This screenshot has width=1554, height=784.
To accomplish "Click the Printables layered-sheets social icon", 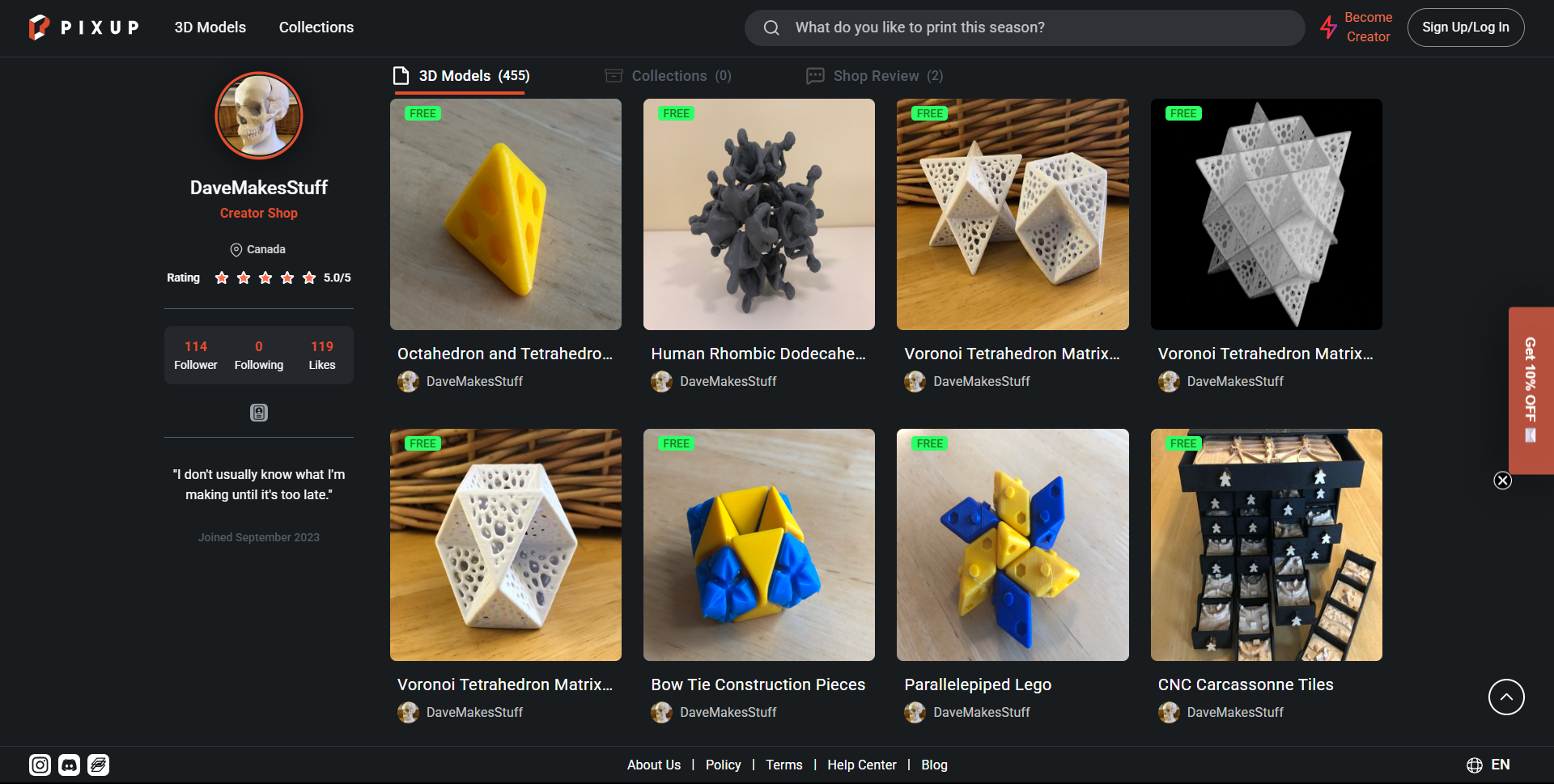I will (98, 765).
